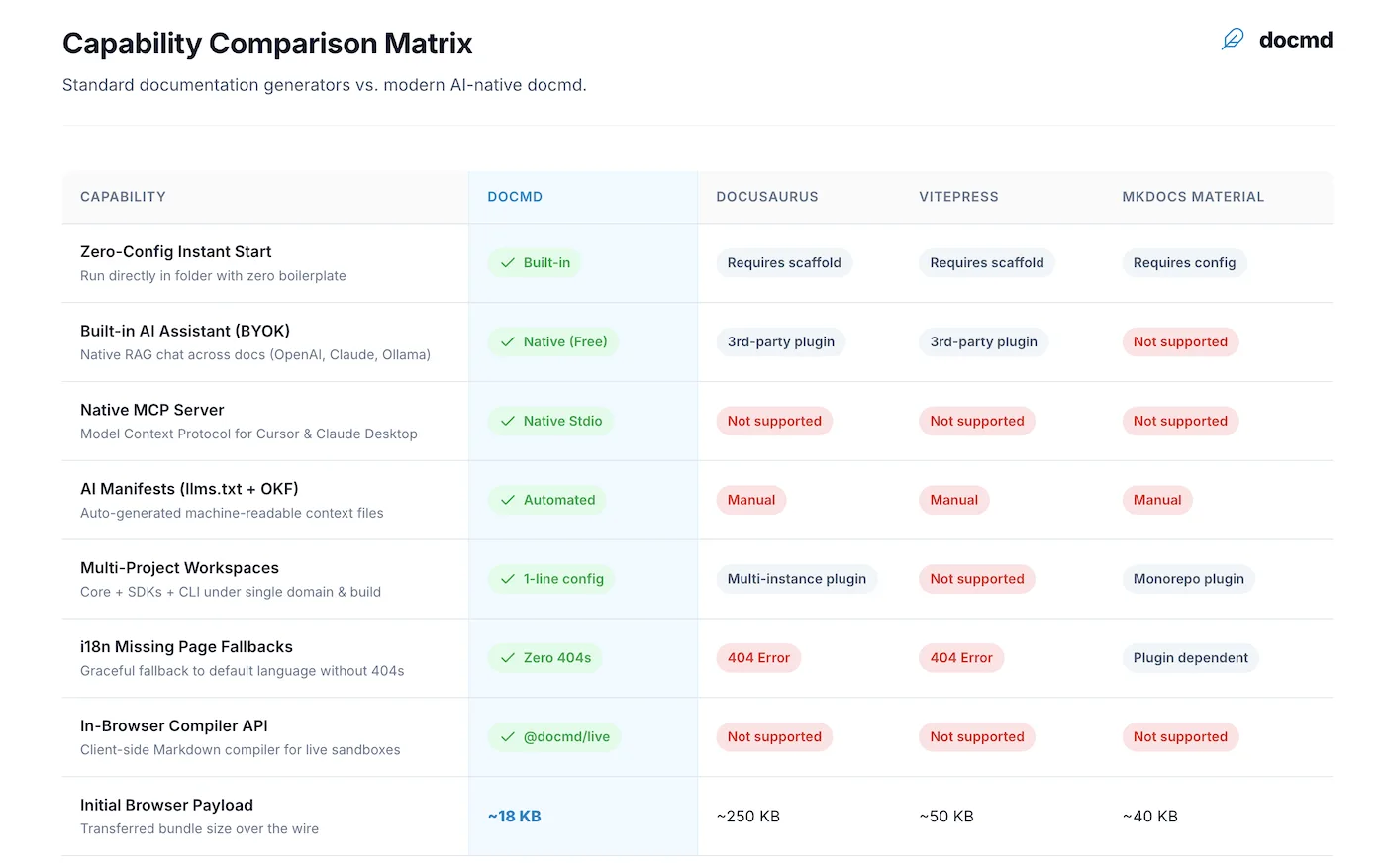Click the 'Multi-instance plugin' badge
Screen dimensions: 1386x868
tap(797, 580)
